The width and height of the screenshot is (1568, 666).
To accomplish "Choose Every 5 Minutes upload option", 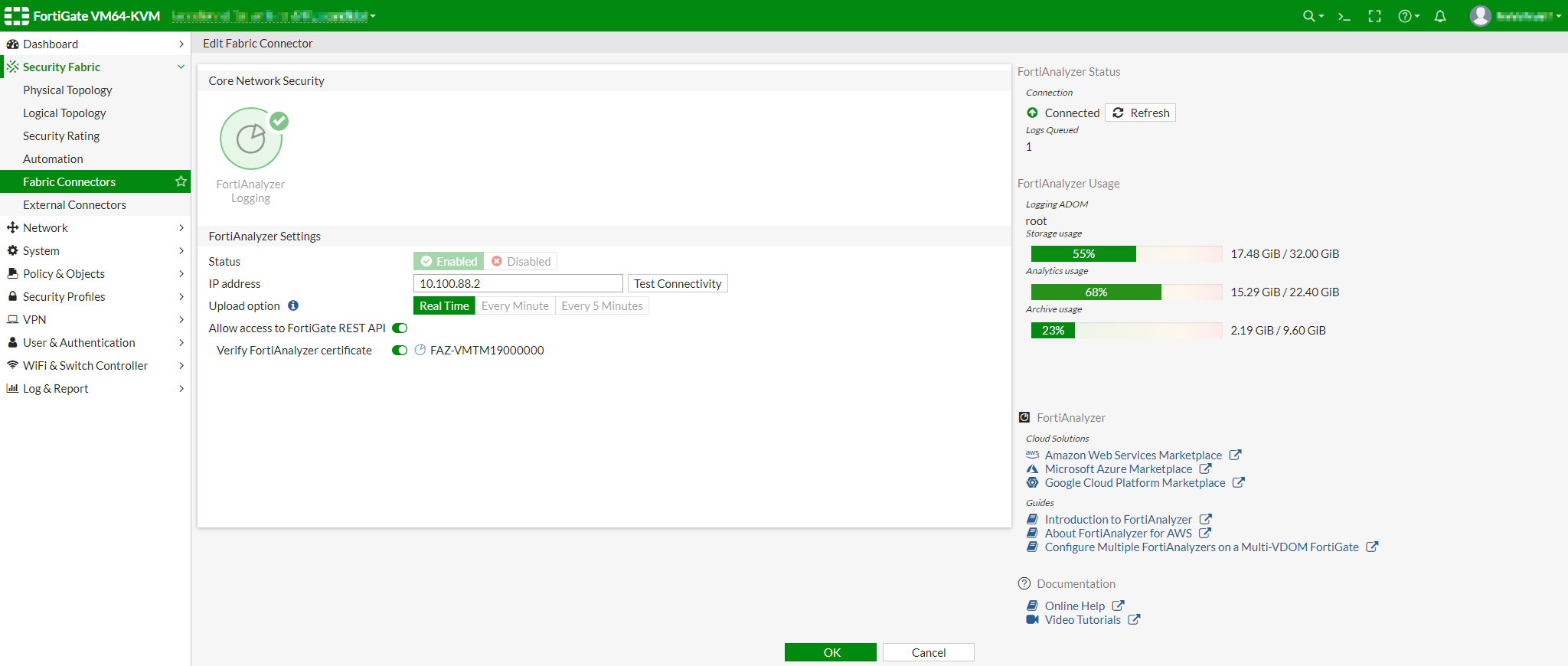I will [602, 305].
